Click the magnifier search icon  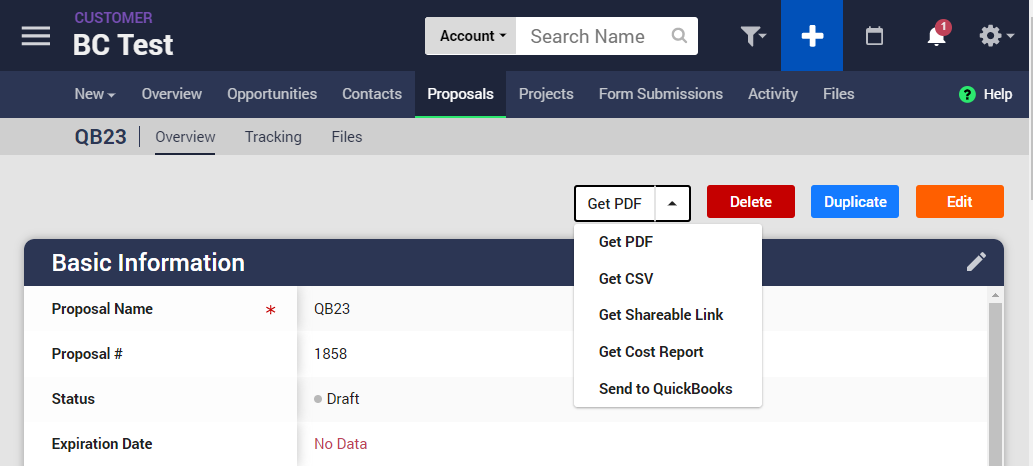click(x=679, y=36)
